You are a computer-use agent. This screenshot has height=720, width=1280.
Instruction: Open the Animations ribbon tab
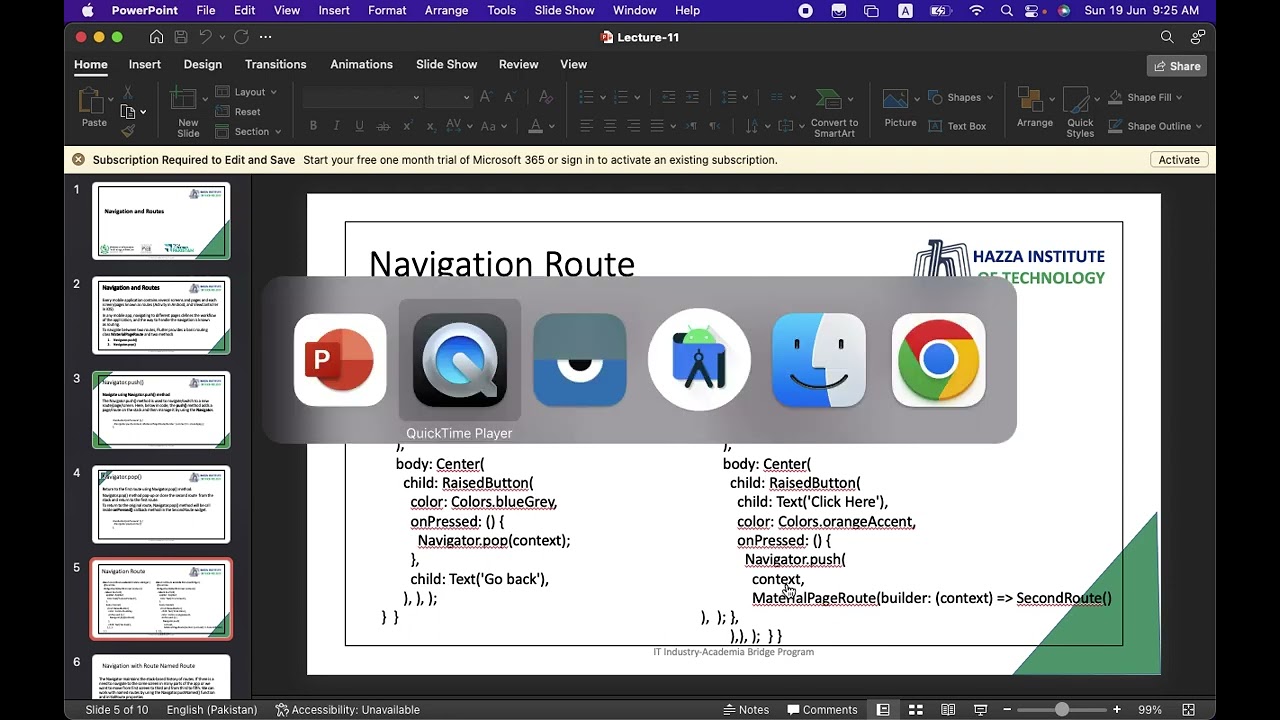coord(362,64)
